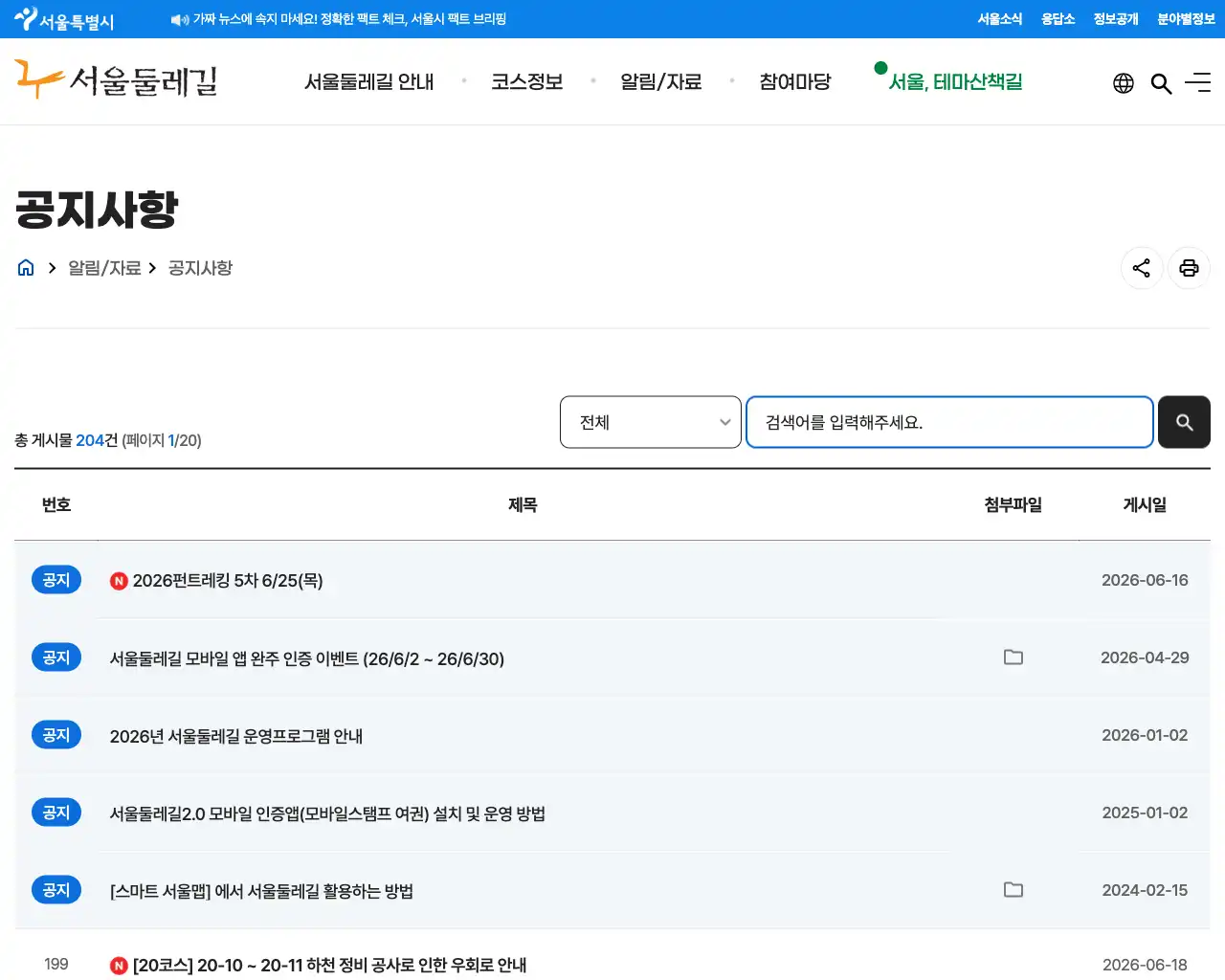Click date 2024-02-15
Viewport: 1225px width, 980px height.
(x=1145, y=890)
